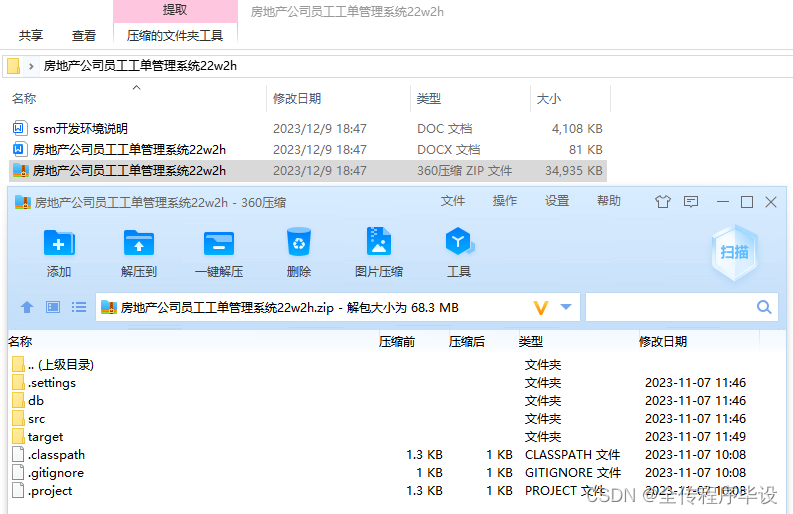Click the src folder icon

[x=18, y=418]
